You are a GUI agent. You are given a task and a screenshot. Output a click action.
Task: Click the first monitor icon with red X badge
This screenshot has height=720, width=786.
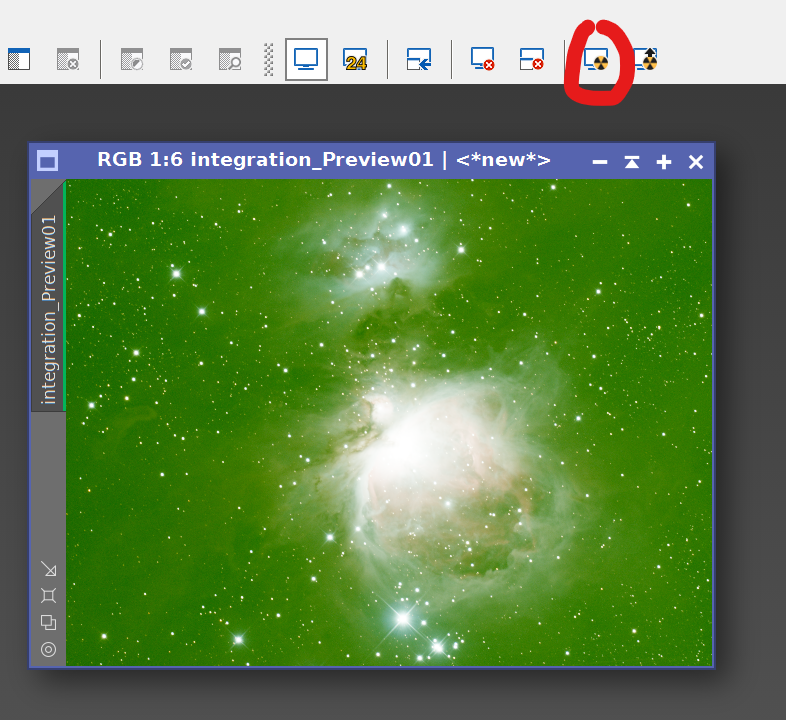483,60
